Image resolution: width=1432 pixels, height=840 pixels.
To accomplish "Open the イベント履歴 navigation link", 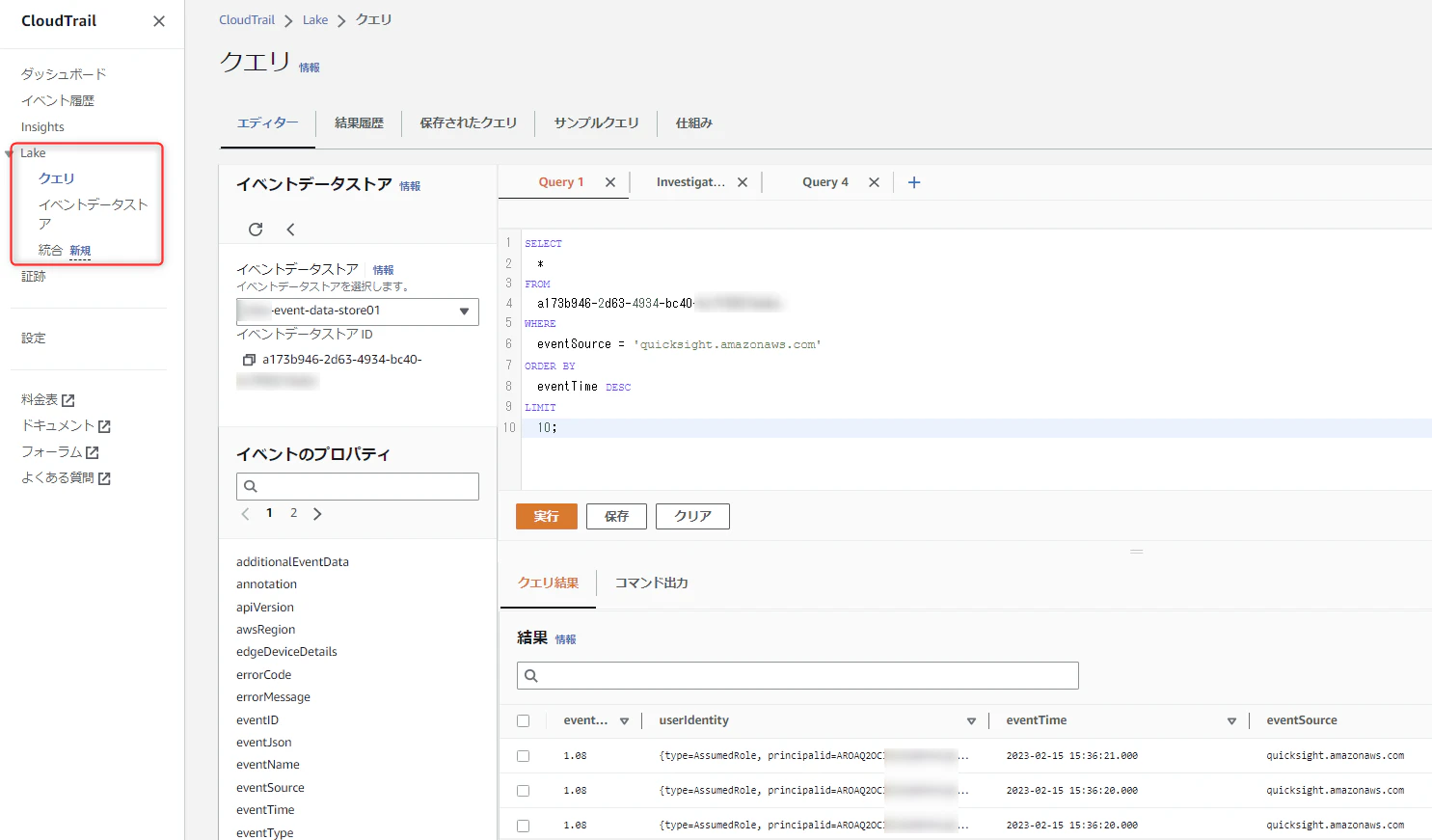I will (58, 100).
